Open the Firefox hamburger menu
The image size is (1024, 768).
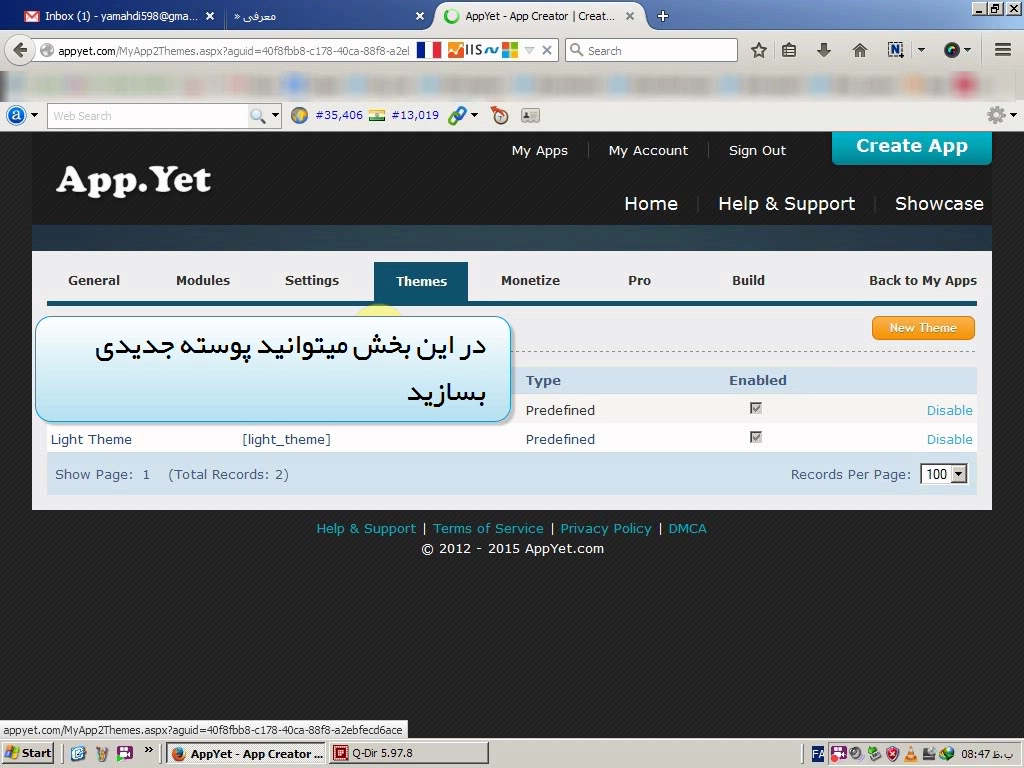click(1002, 50)
